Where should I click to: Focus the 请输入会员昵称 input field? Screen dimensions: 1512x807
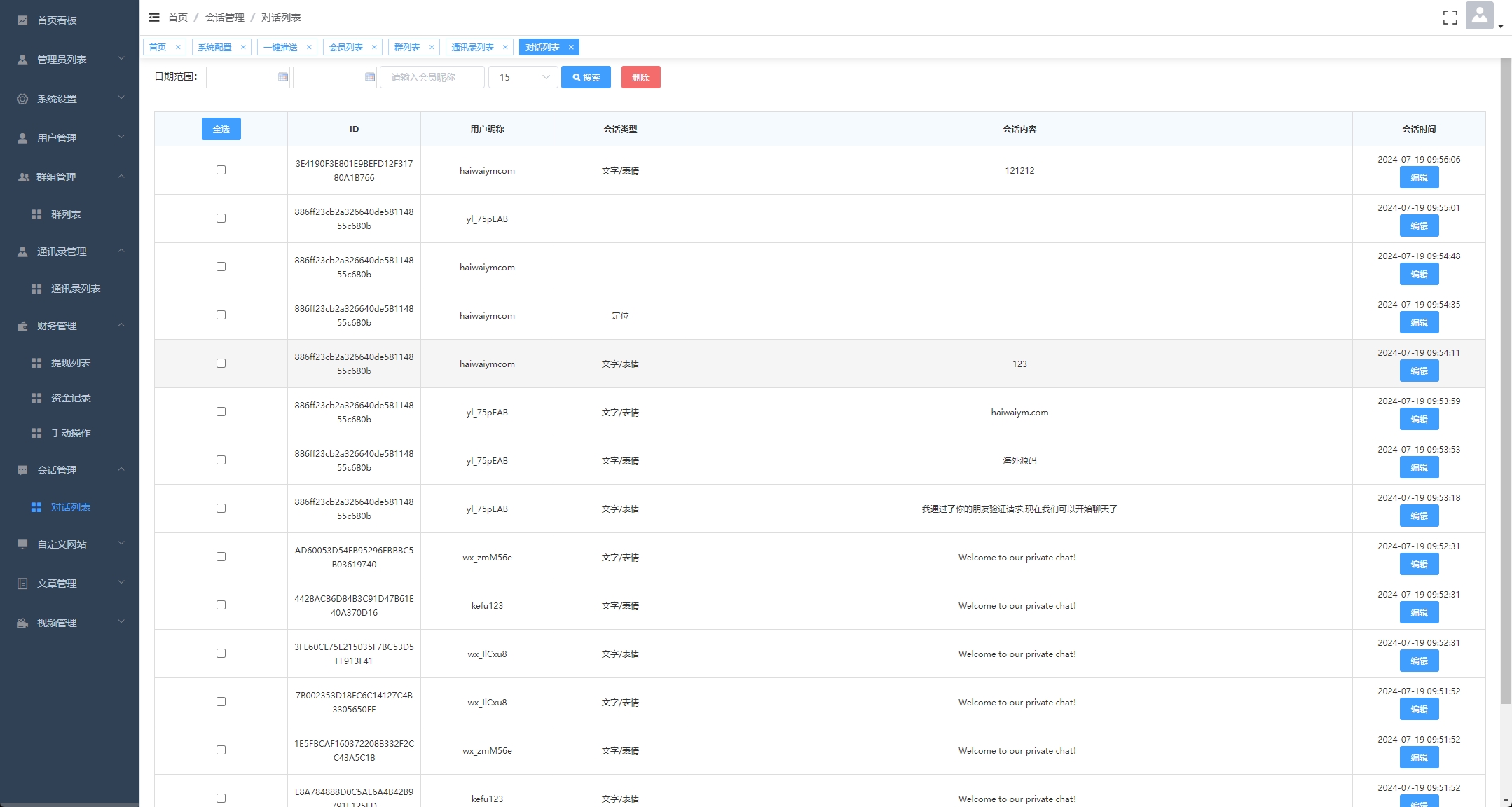click(x=432, y=77)
